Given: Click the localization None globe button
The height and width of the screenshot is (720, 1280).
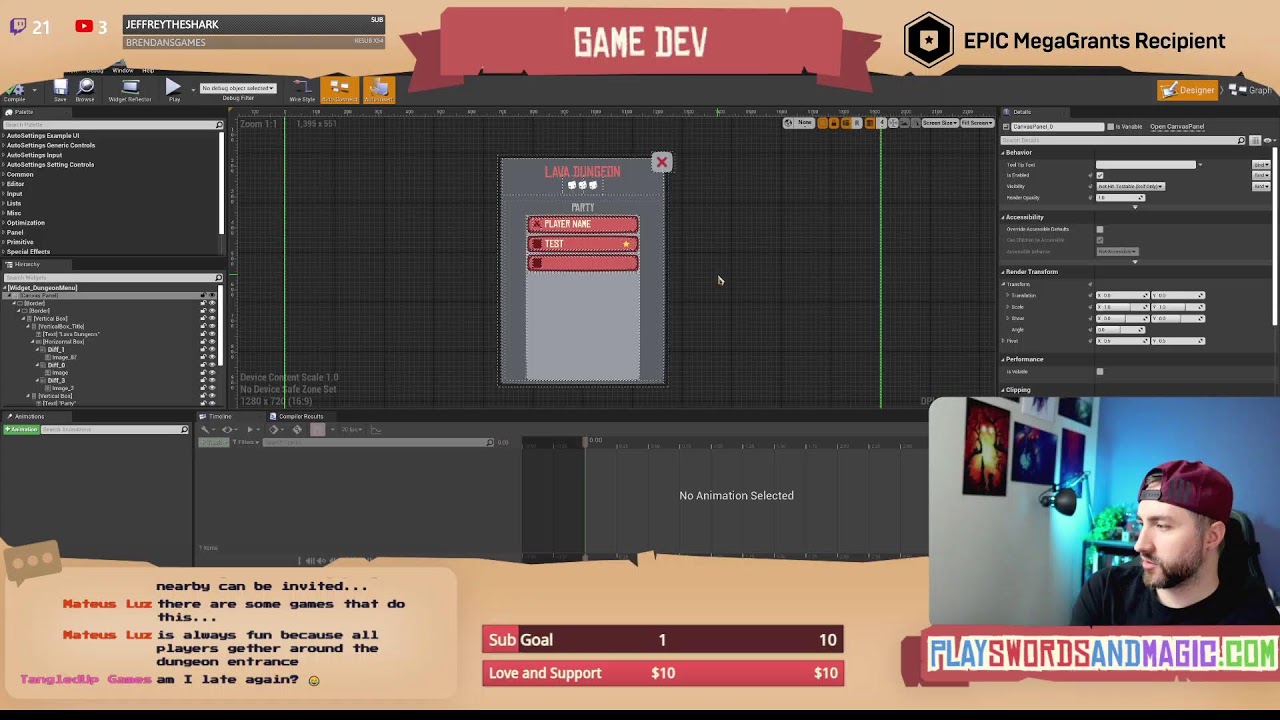Looking at the screenshot, I should point(798,123).
